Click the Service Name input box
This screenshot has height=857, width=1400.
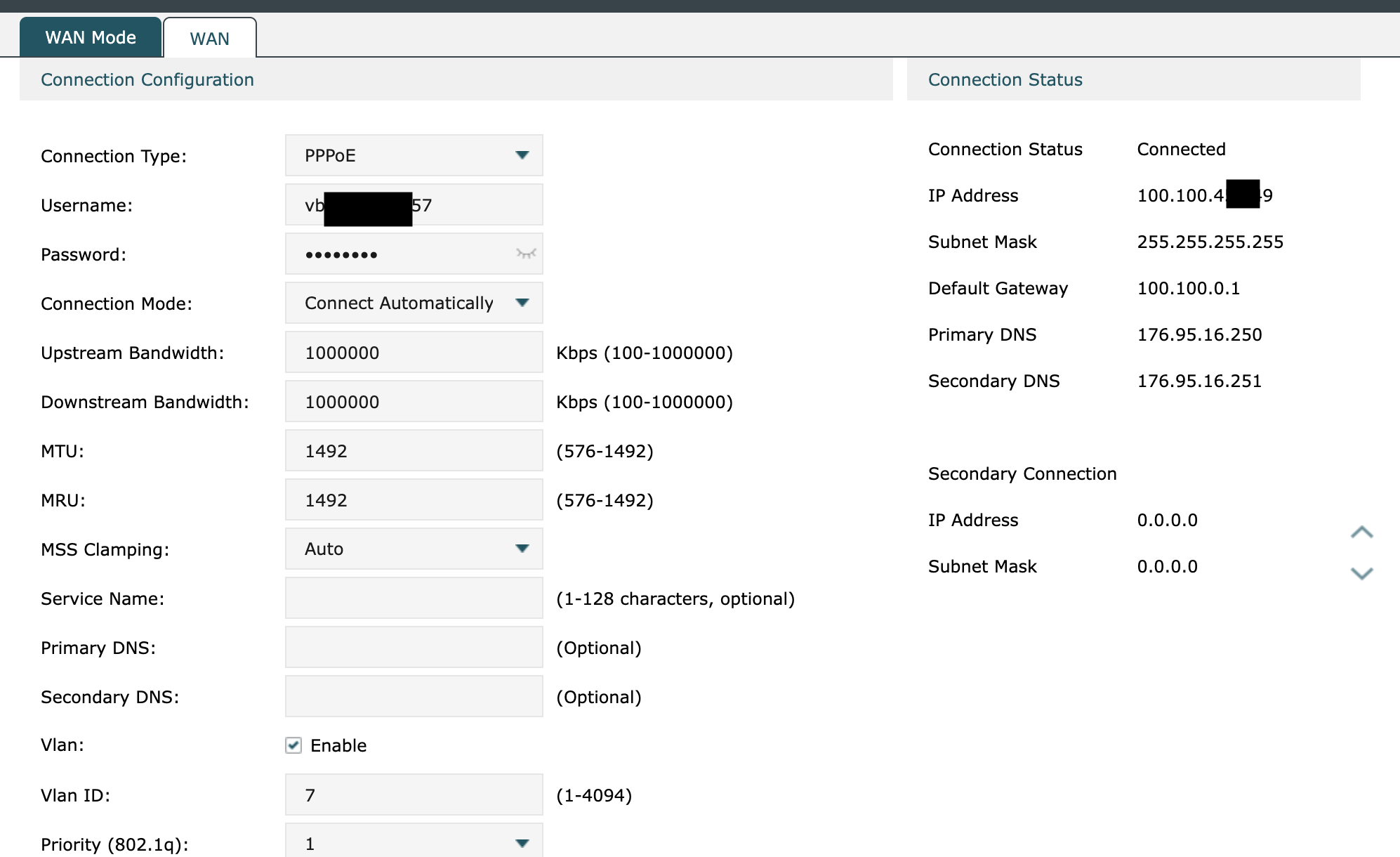click(414, 598)
